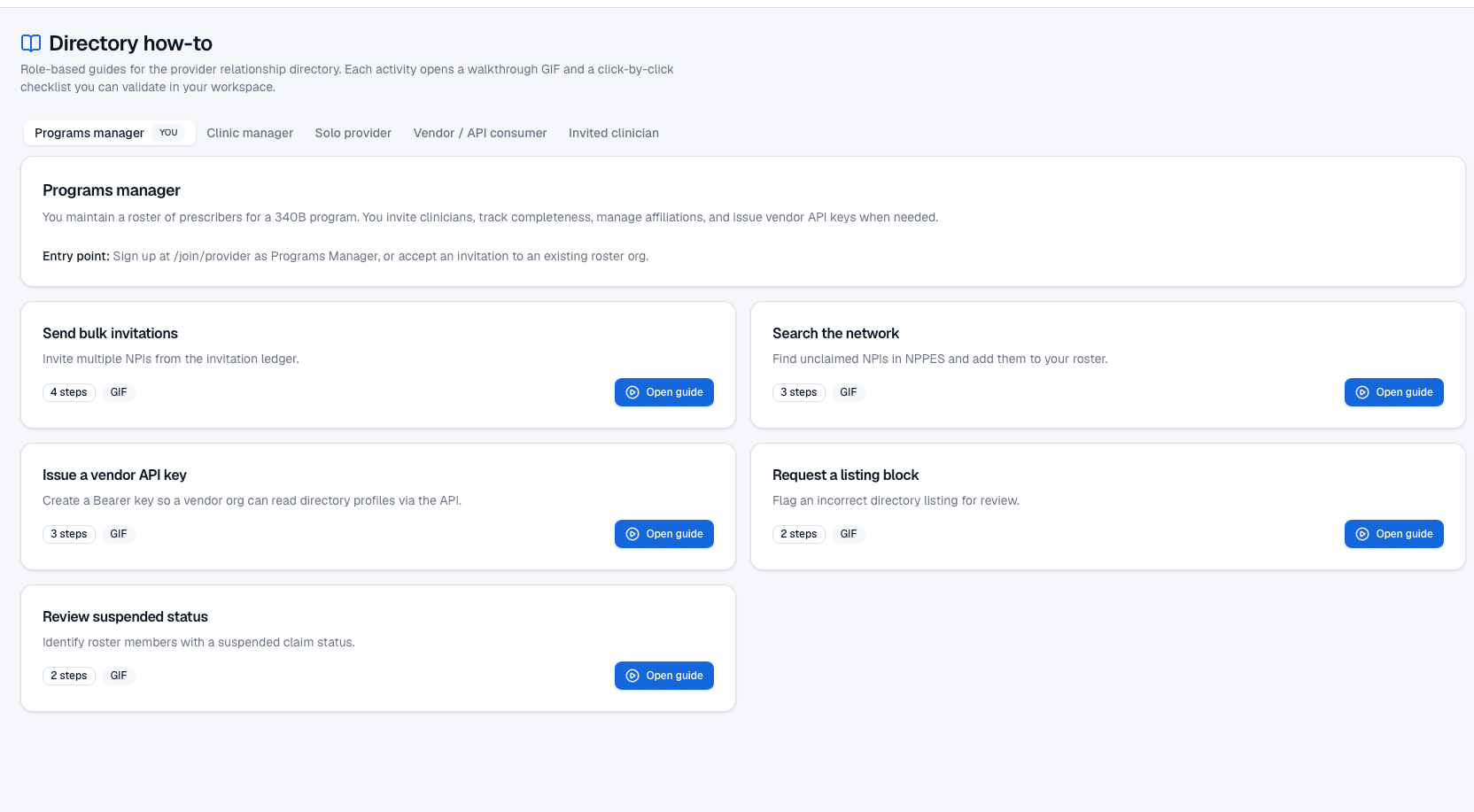Image resolution: width=1474 pixels, height=812 pixels.
Task: Click GIF badge in Search the network card
Action: click(849, 392)
